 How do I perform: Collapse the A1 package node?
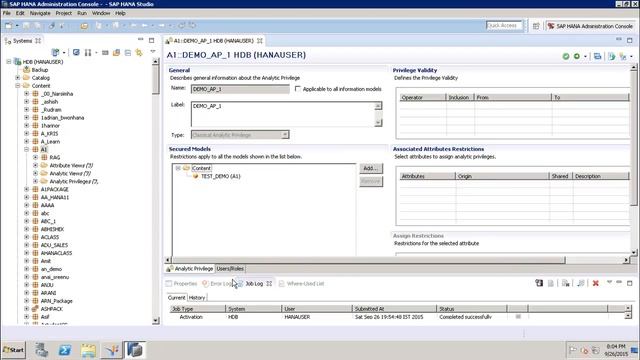[27, 149]
